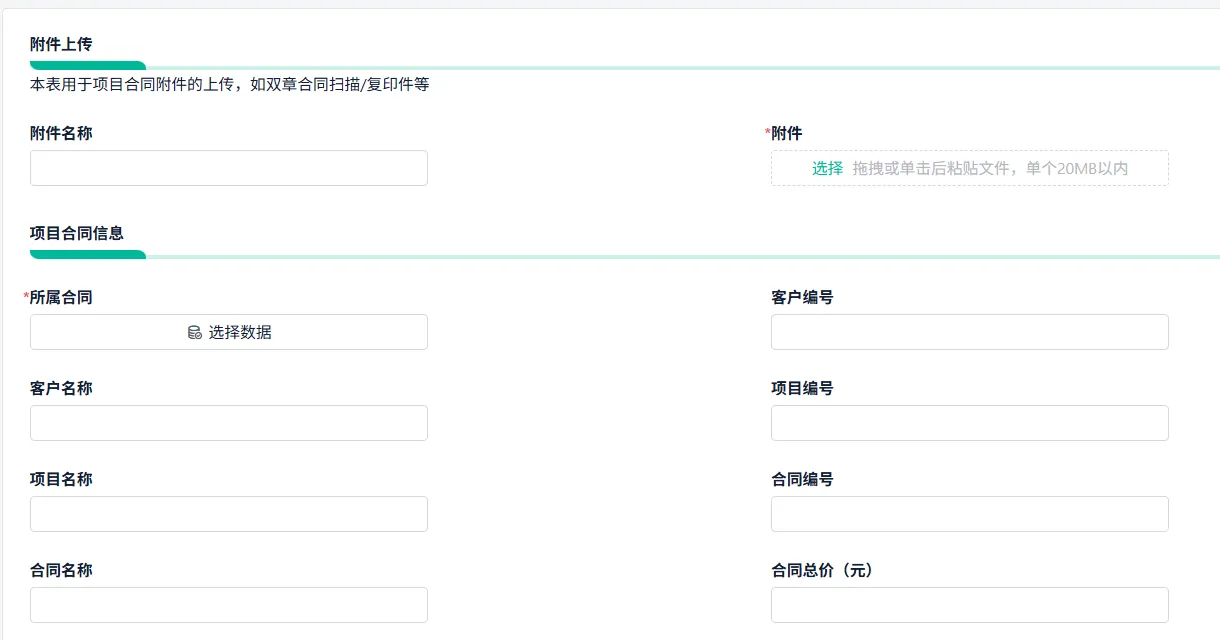
Task: Click the description text about 双章合同扫描
Action: (x=230, y=85)
